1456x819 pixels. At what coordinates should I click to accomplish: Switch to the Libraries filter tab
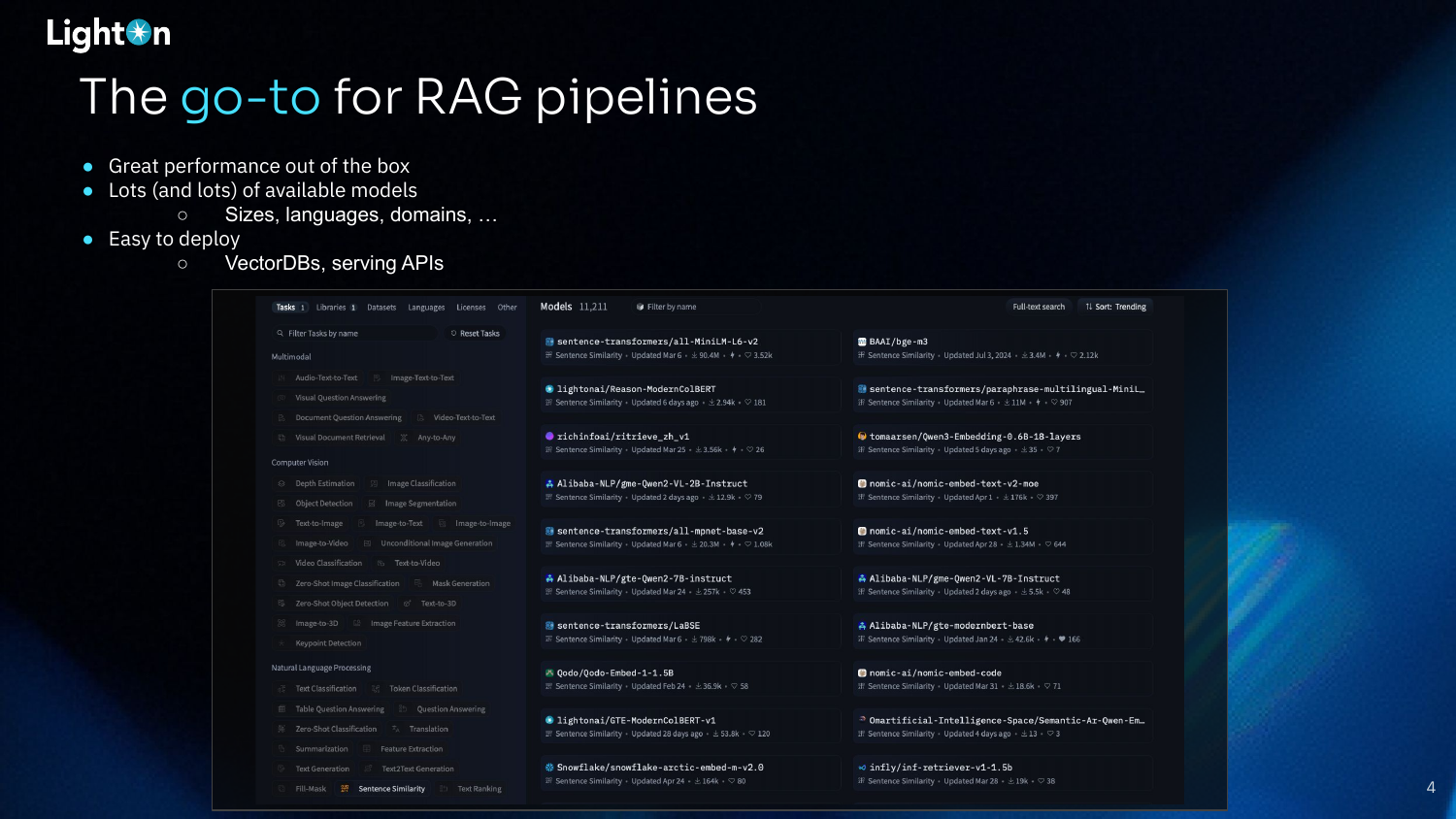pos(336,308)
